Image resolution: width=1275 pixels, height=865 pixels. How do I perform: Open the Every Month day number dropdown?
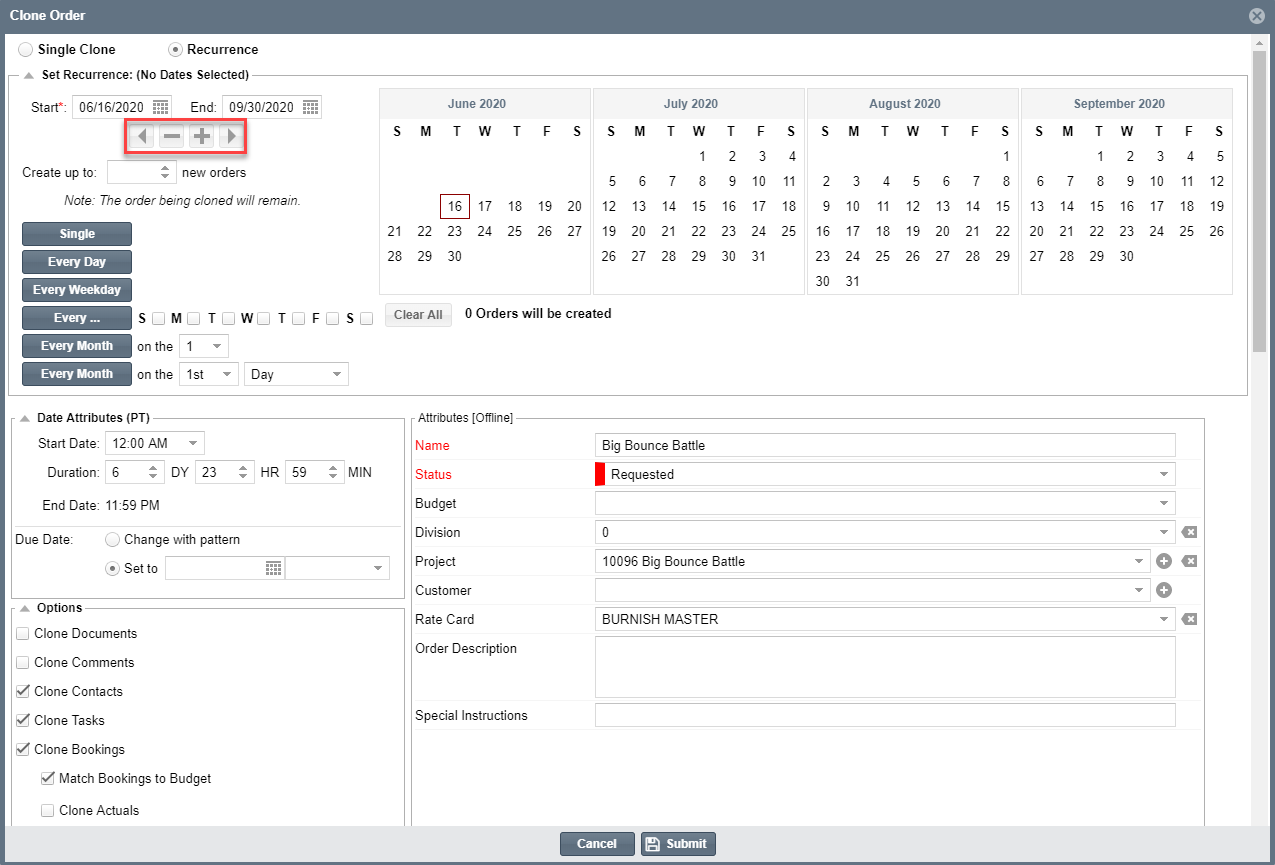[217, 346]
